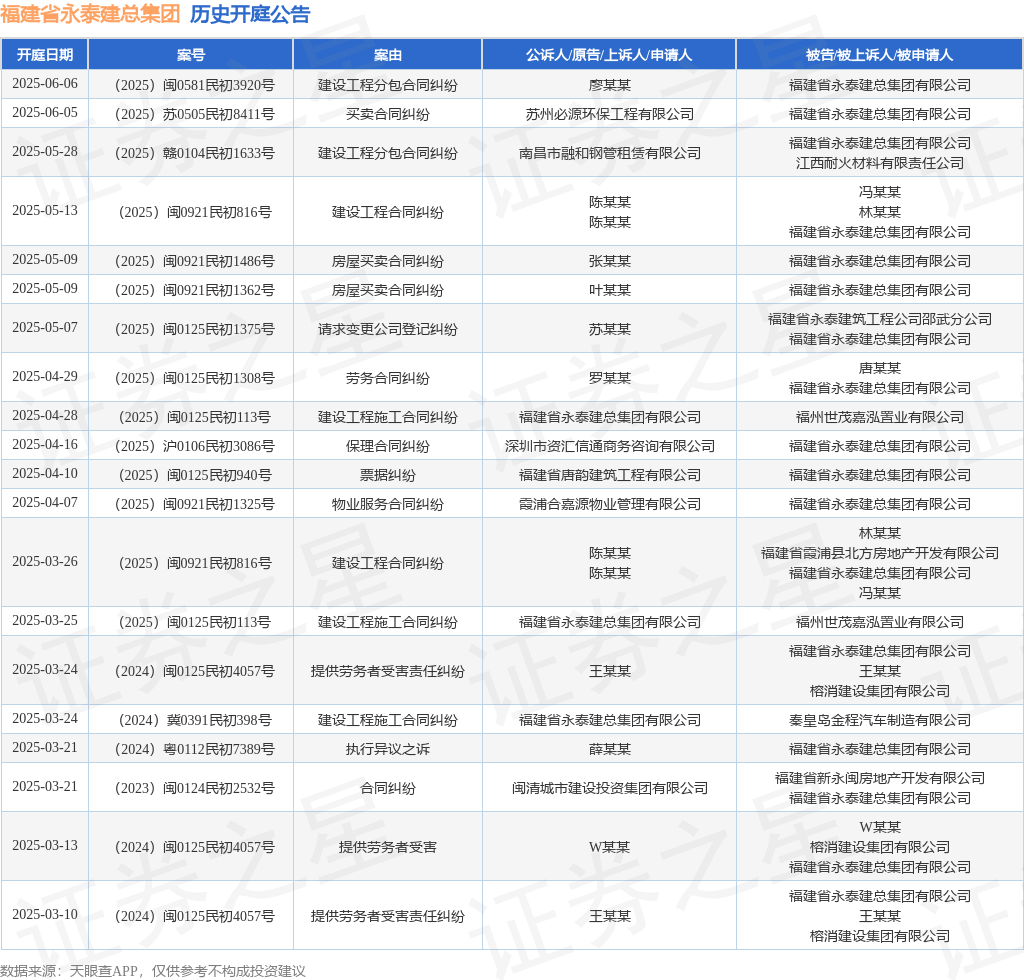
Task: Select the date 2025-04-28
Action: pyautogui.click(x=44, y=416)
